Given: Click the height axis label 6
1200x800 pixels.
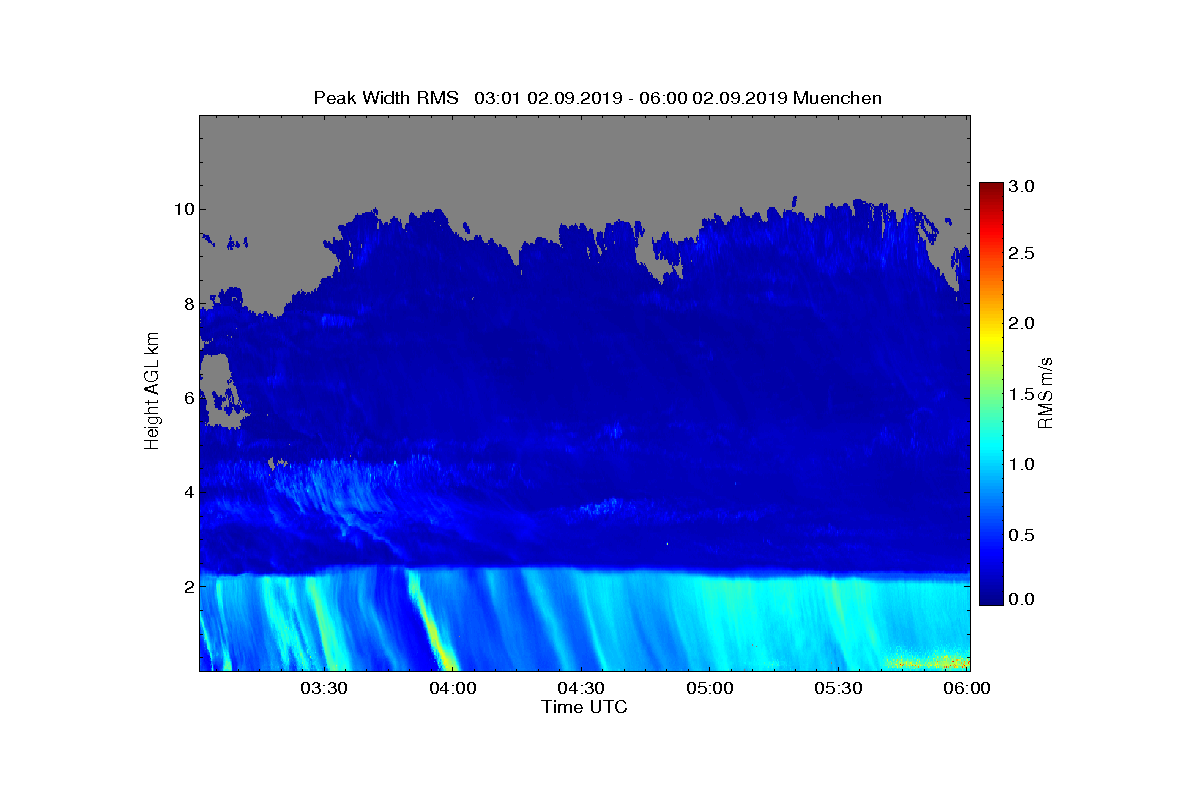Looking at the screenshot, I should (x=187, y=398).
